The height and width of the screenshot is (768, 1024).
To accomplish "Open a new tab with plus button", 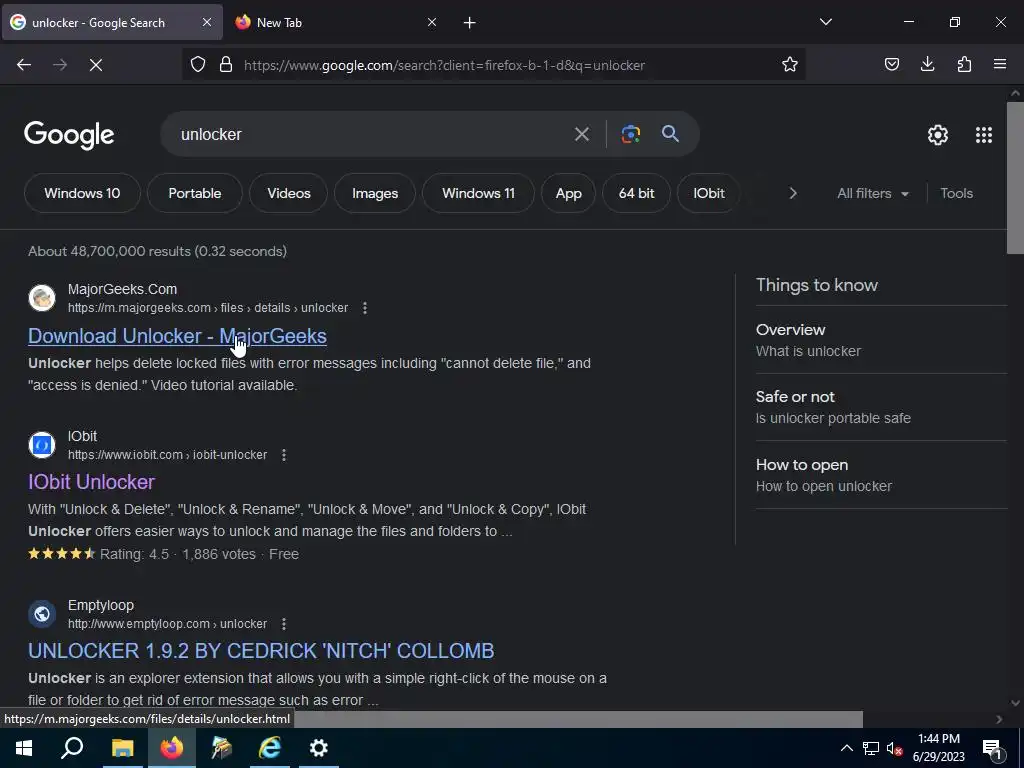I will [469, 23].
